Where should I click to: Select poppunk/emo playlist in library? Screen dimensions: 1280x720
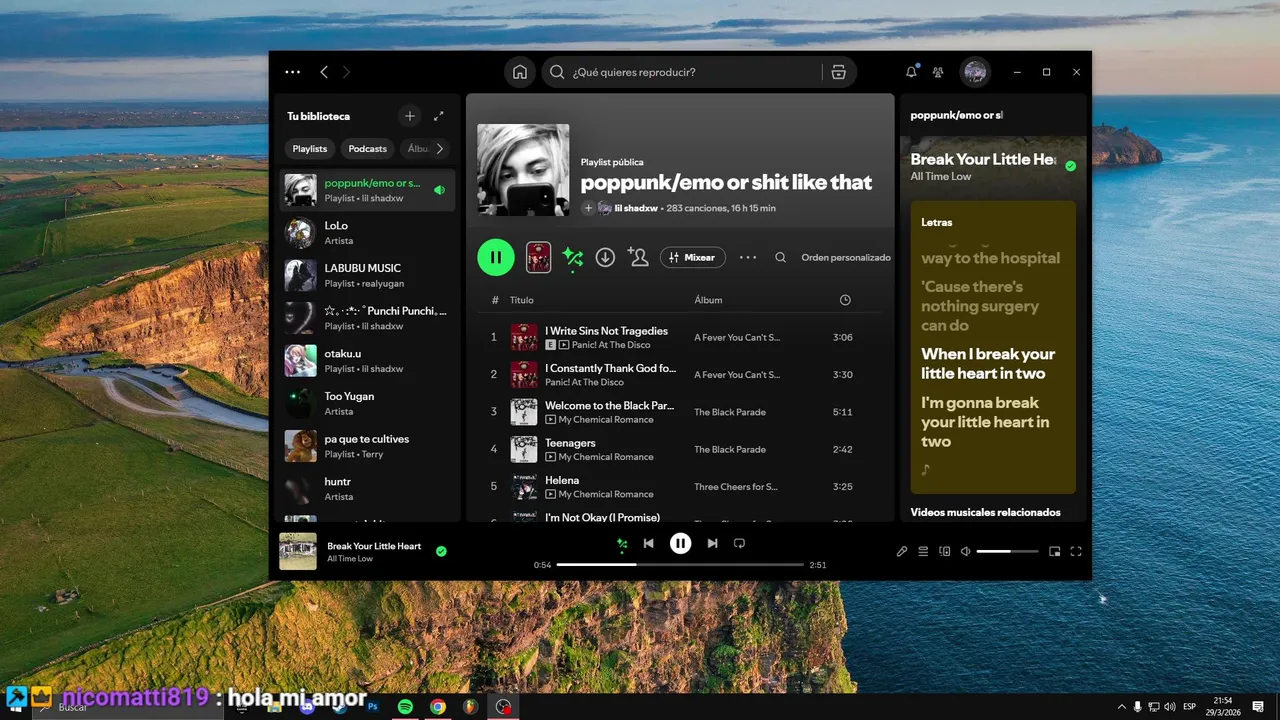coord(366,190)
